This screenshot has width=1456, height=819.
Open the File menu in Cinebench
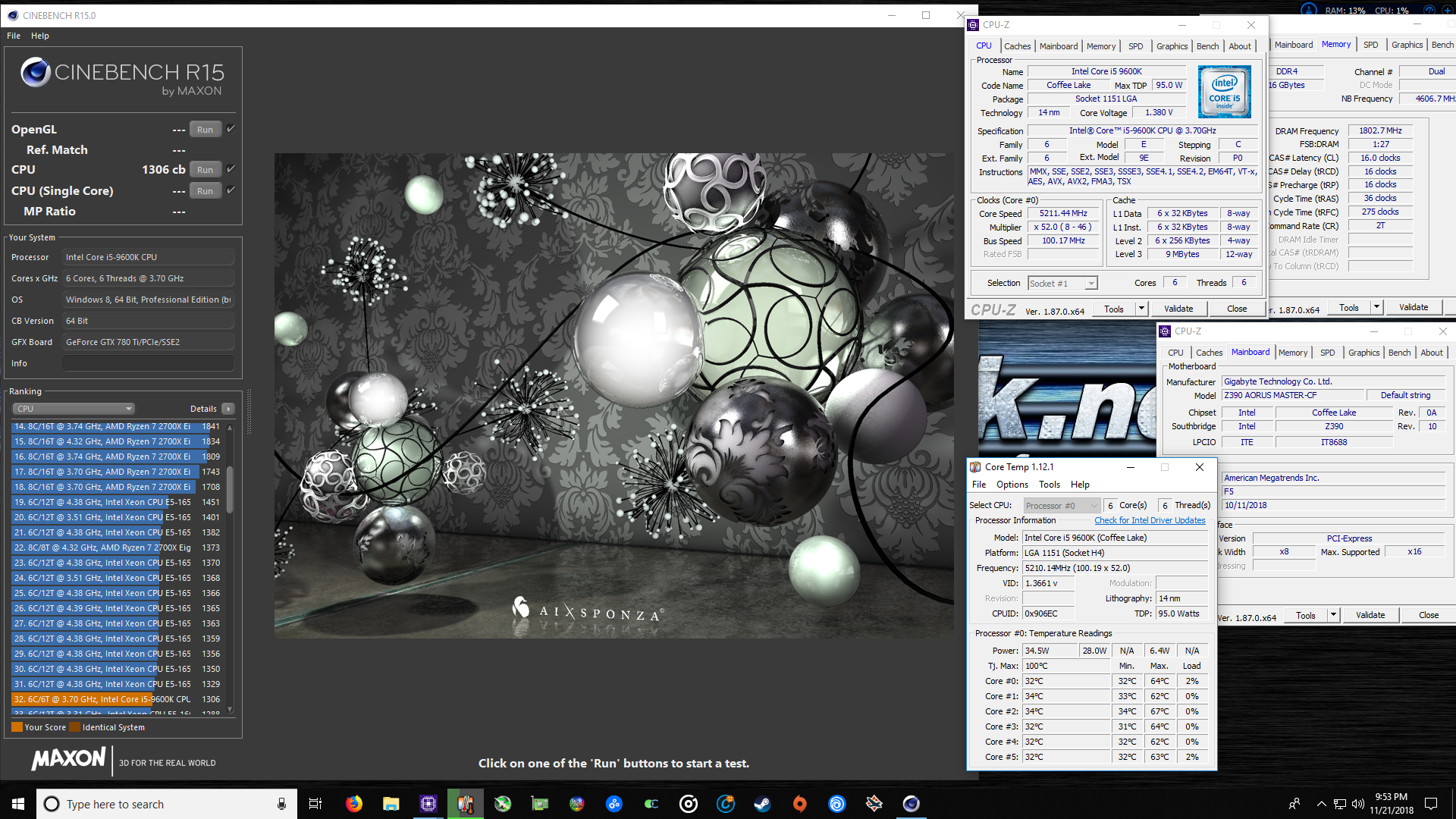14,36
